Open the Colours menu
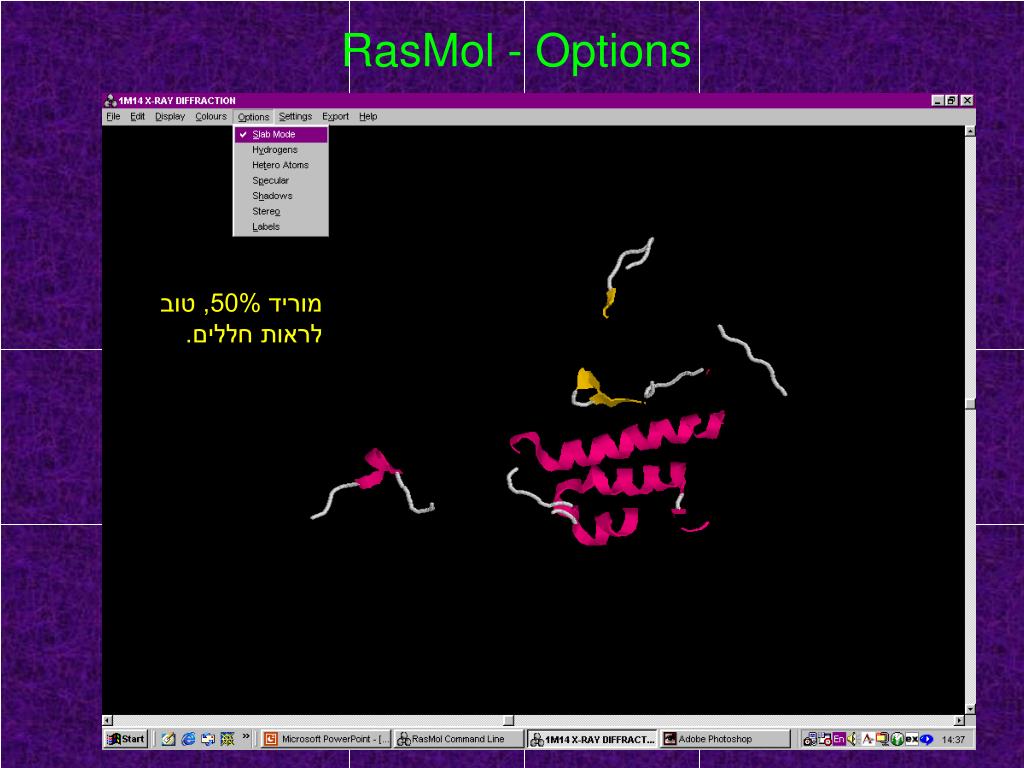The width and height of the screenshot is (1024, 768). (x=211, y=116)
